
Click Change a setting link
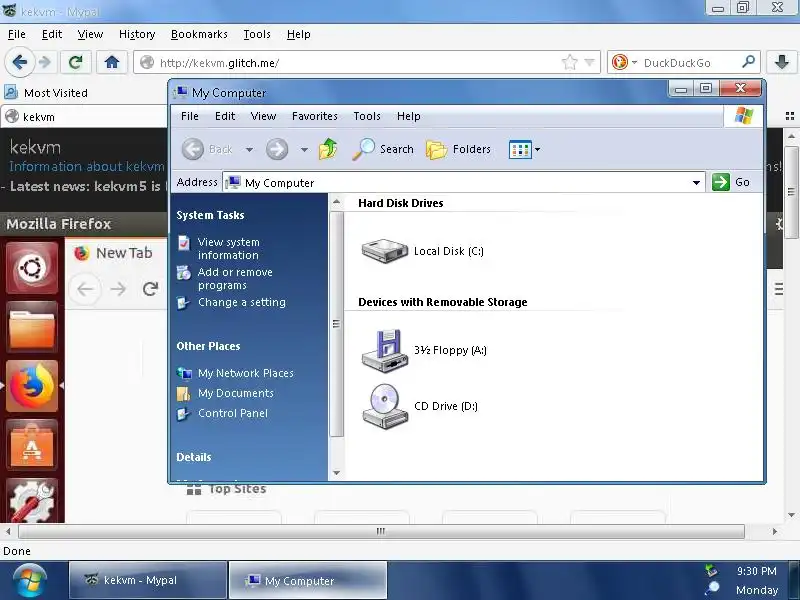(241, 302)
